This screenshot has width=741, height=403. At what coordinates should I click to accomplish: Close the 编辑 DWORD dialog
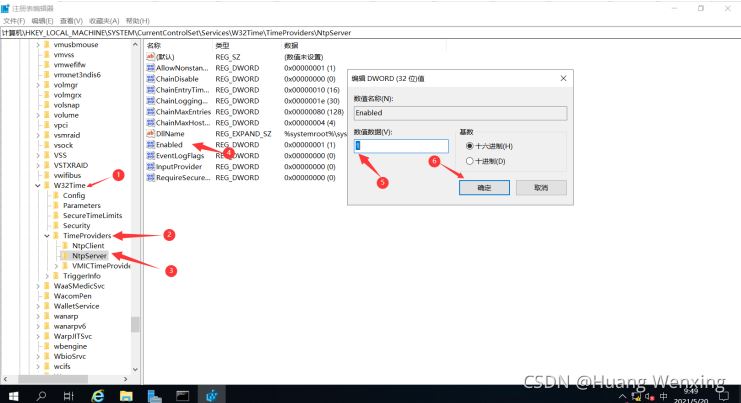563,78
